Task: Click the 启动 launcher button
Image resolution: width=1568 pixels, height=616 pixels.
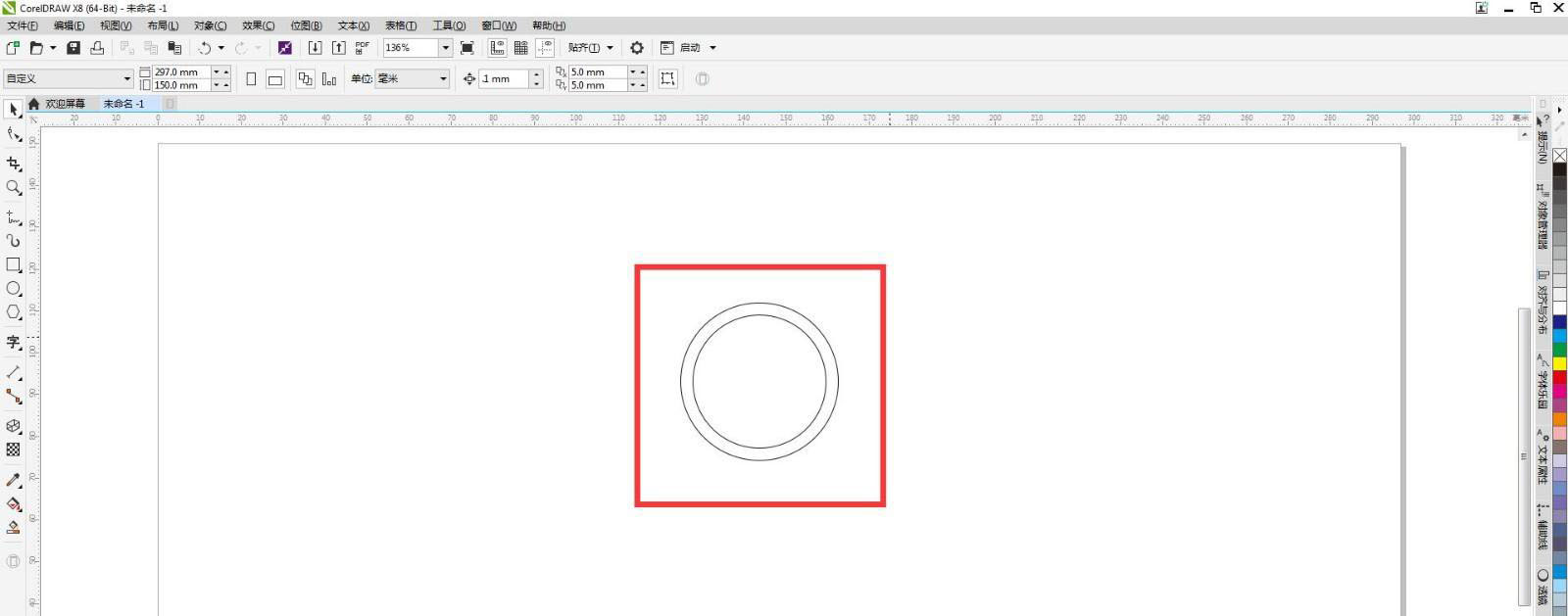Action: [x=690, y=48]
